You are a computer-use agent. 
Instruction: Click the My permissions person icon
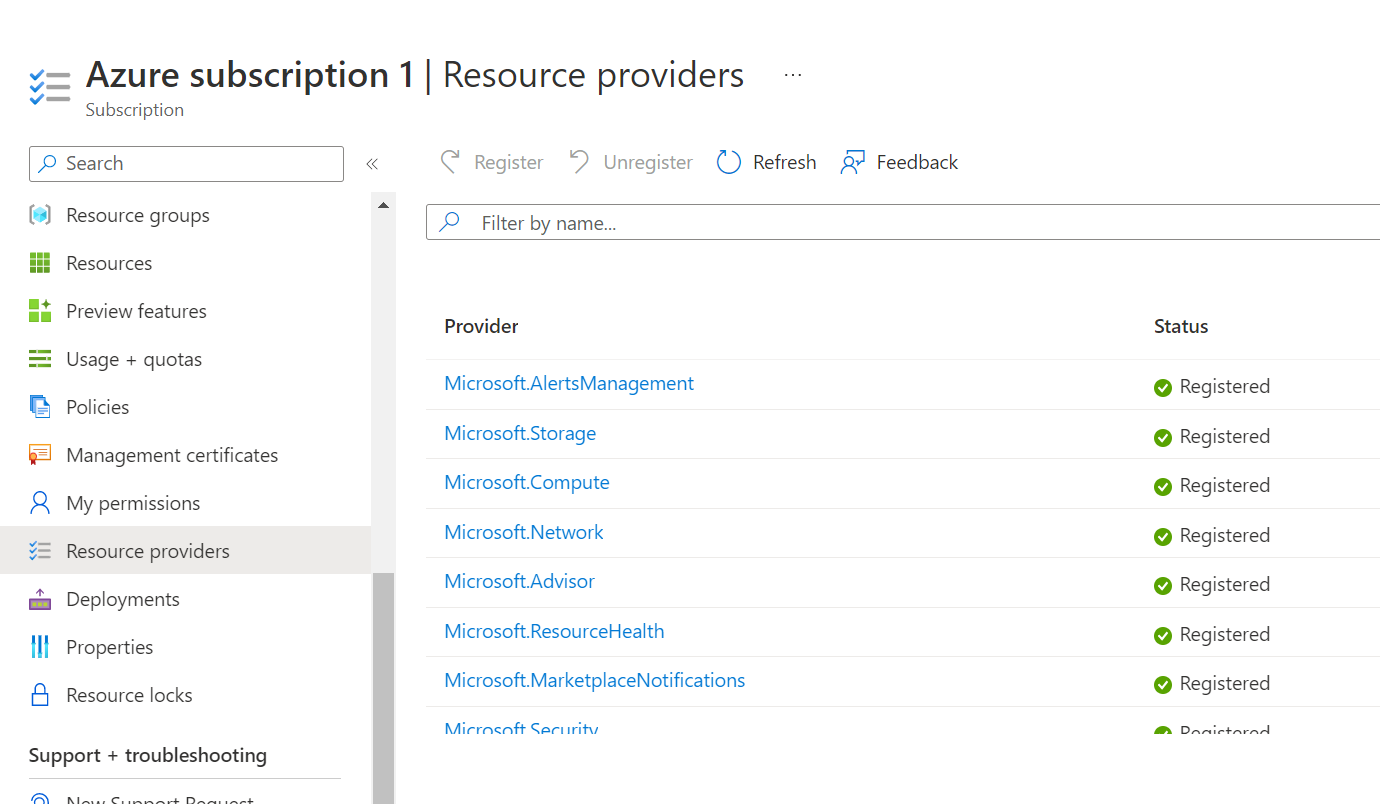(x=40, y=503)
